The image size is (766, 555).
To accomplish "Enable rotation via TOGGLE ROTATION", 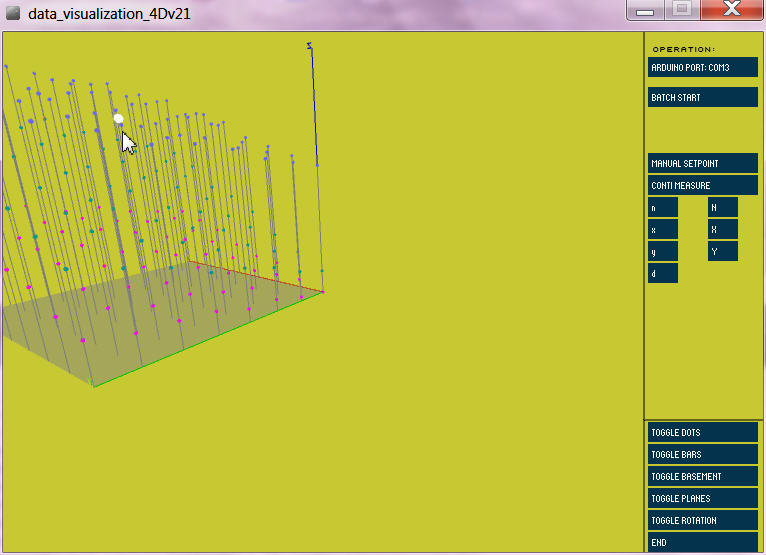I will pyautogui.click(x=702, y=520).
